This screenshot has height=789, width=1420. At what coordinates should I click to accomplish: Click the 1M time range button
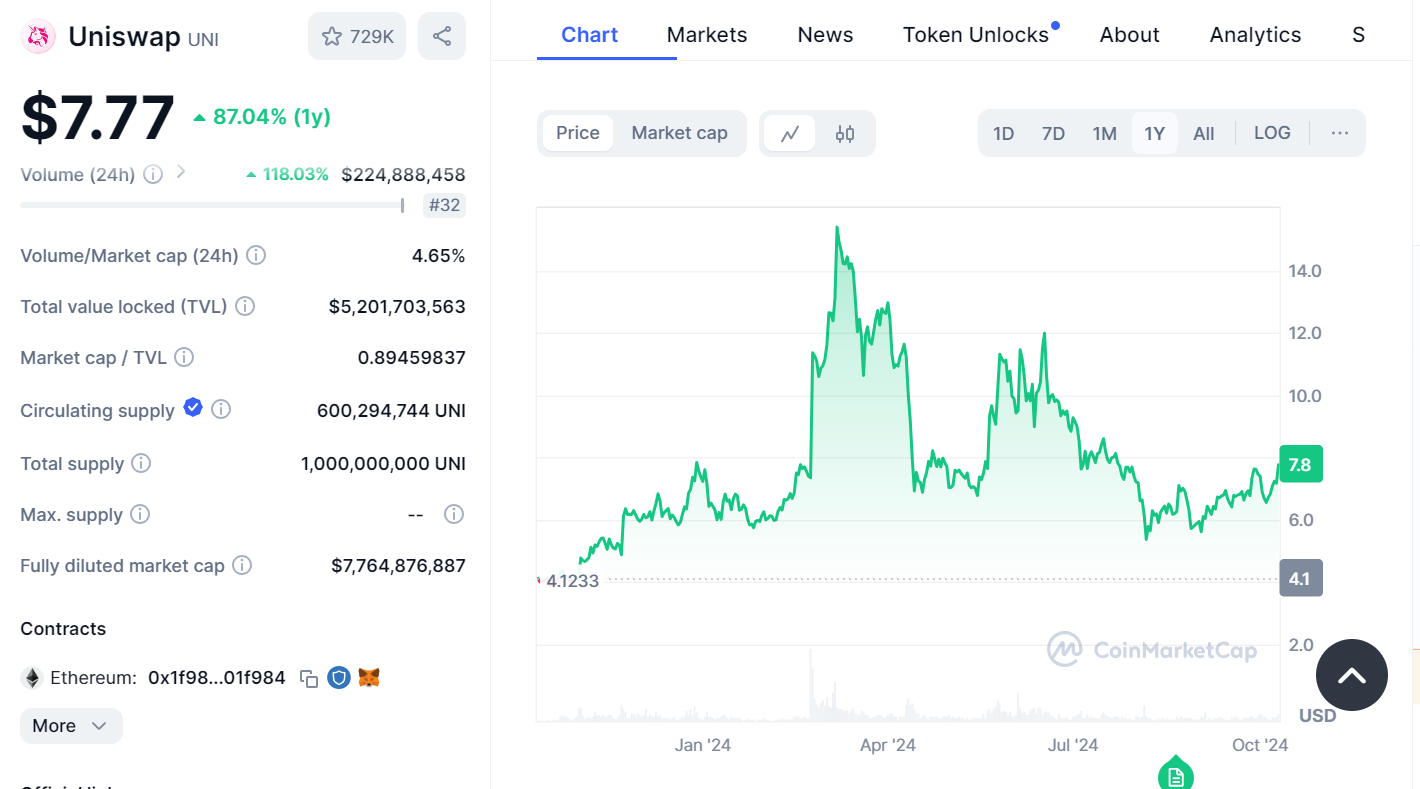[x=1104, y=134]
